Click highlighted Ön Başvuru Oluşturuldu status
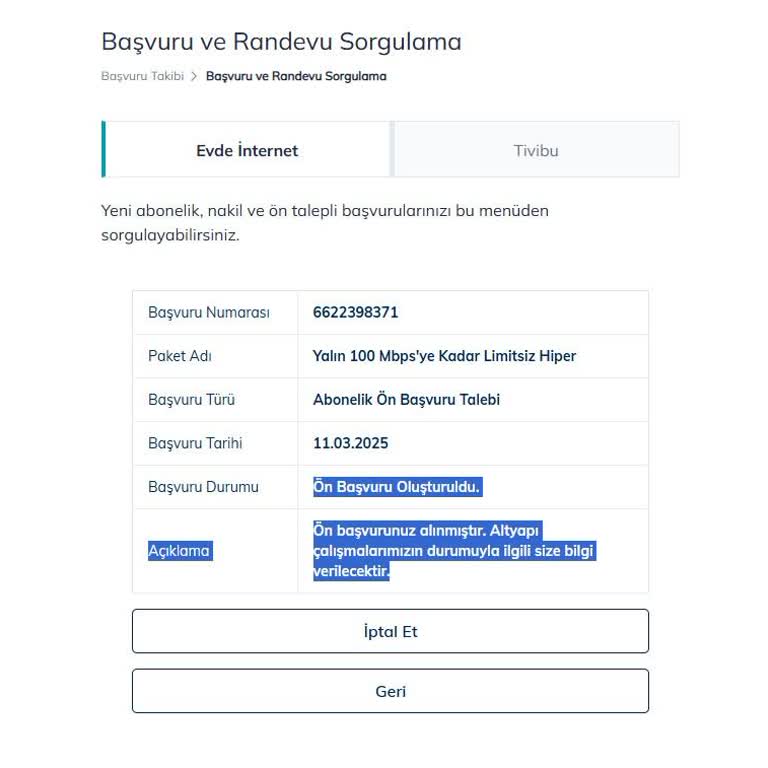 coord(397,487)
